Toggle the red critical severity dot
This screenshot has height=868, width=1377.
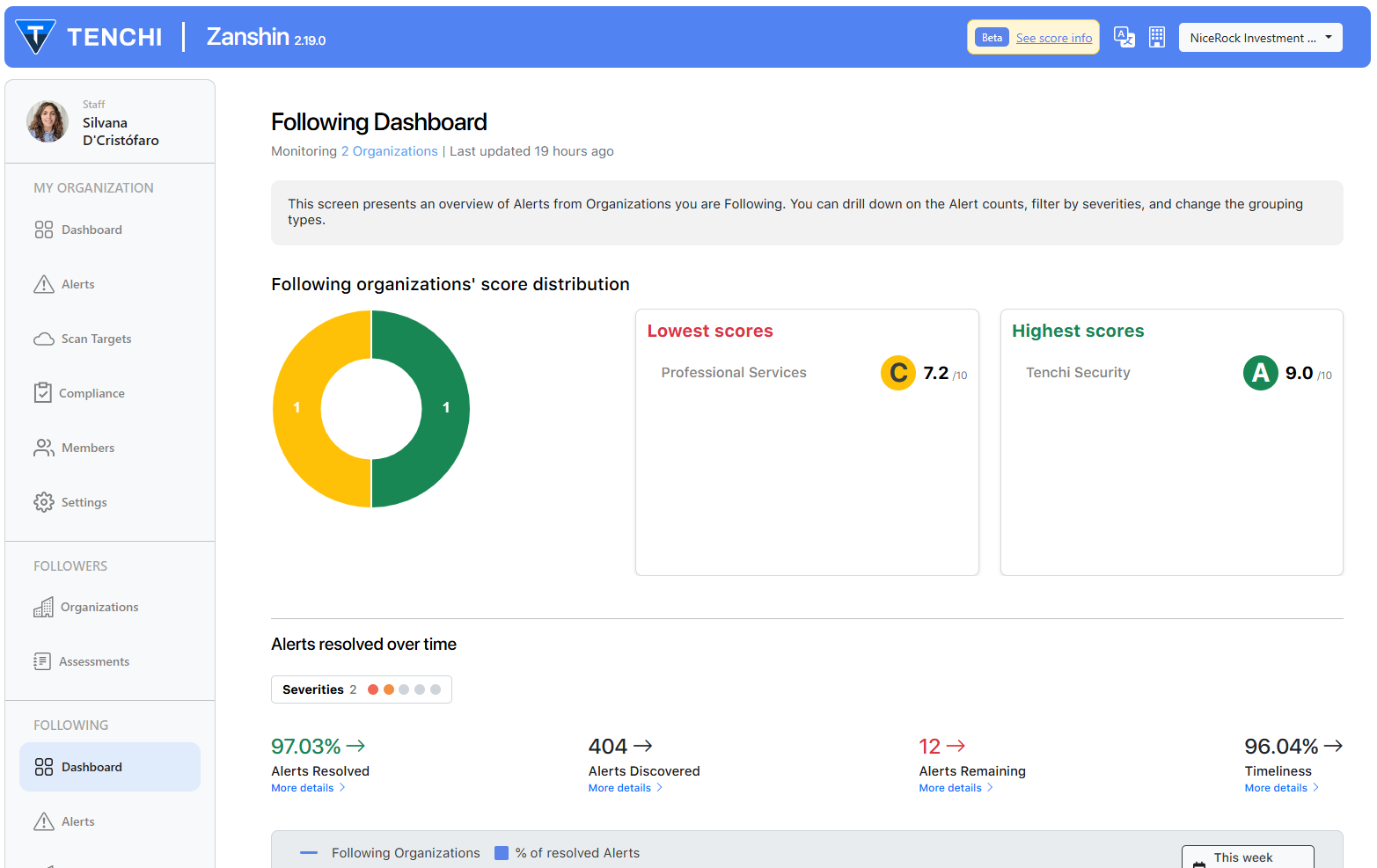coord(373,689)
